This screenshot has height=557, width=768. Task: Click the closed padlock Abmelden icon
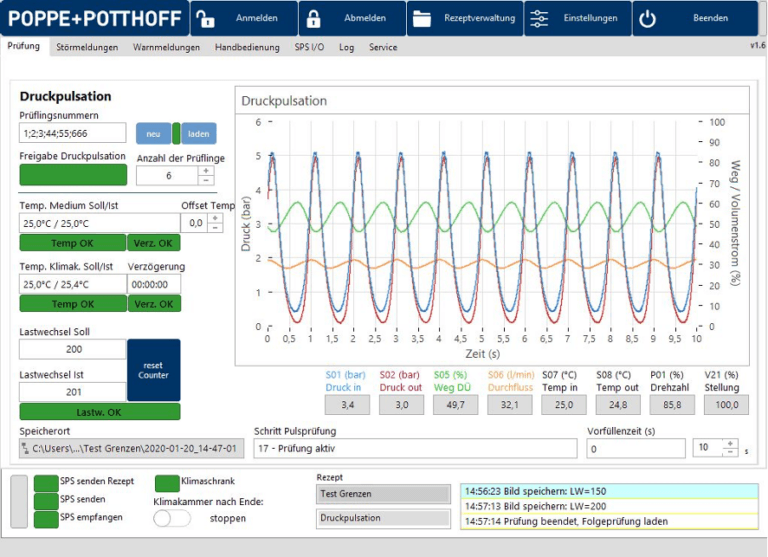click(x=313, y=19)
